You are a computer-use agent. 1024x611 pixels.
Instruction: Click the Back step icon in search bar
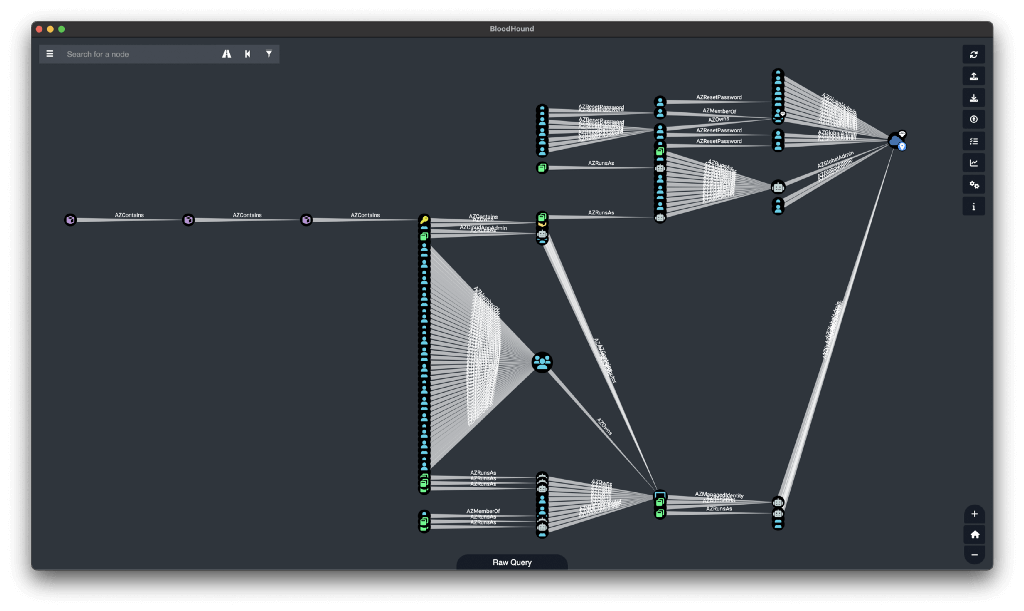coord(248,54)
